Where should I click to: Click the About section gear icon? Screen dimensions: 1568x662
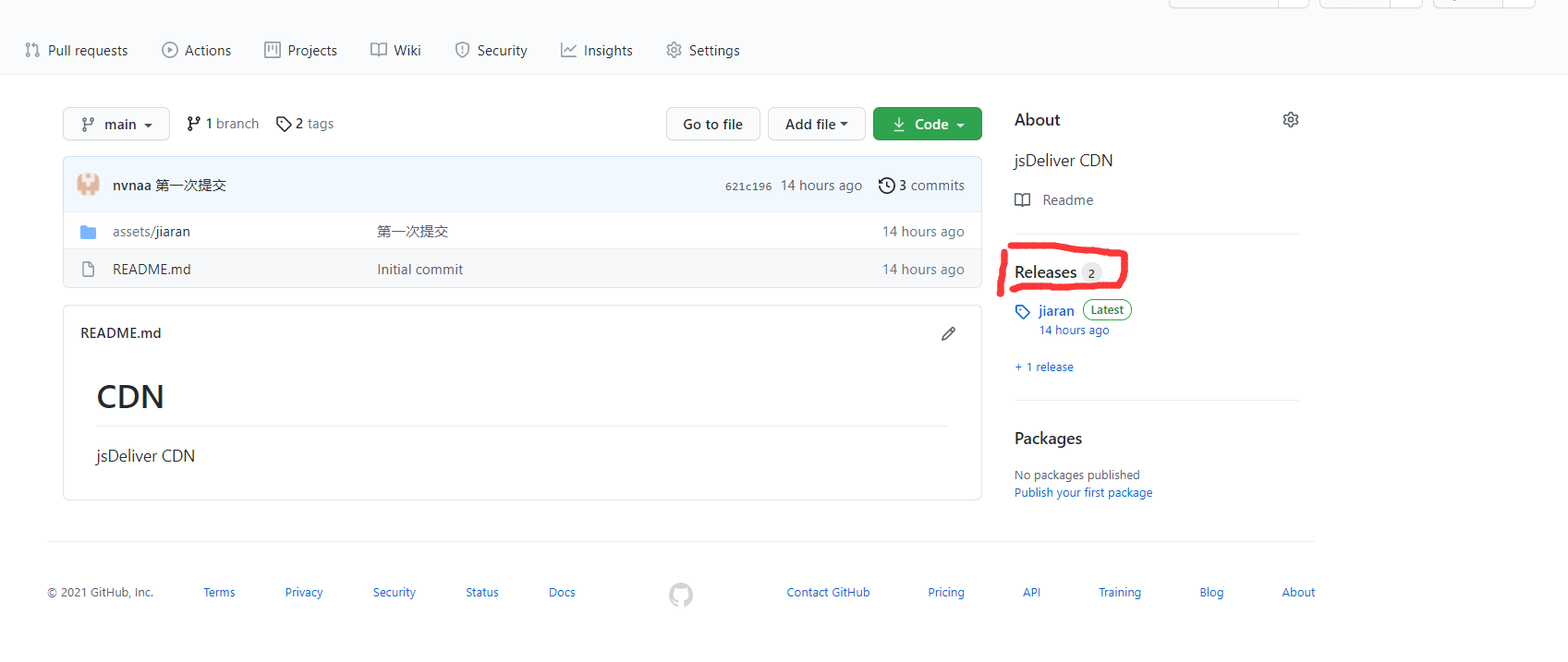(x=1291, y=120)
